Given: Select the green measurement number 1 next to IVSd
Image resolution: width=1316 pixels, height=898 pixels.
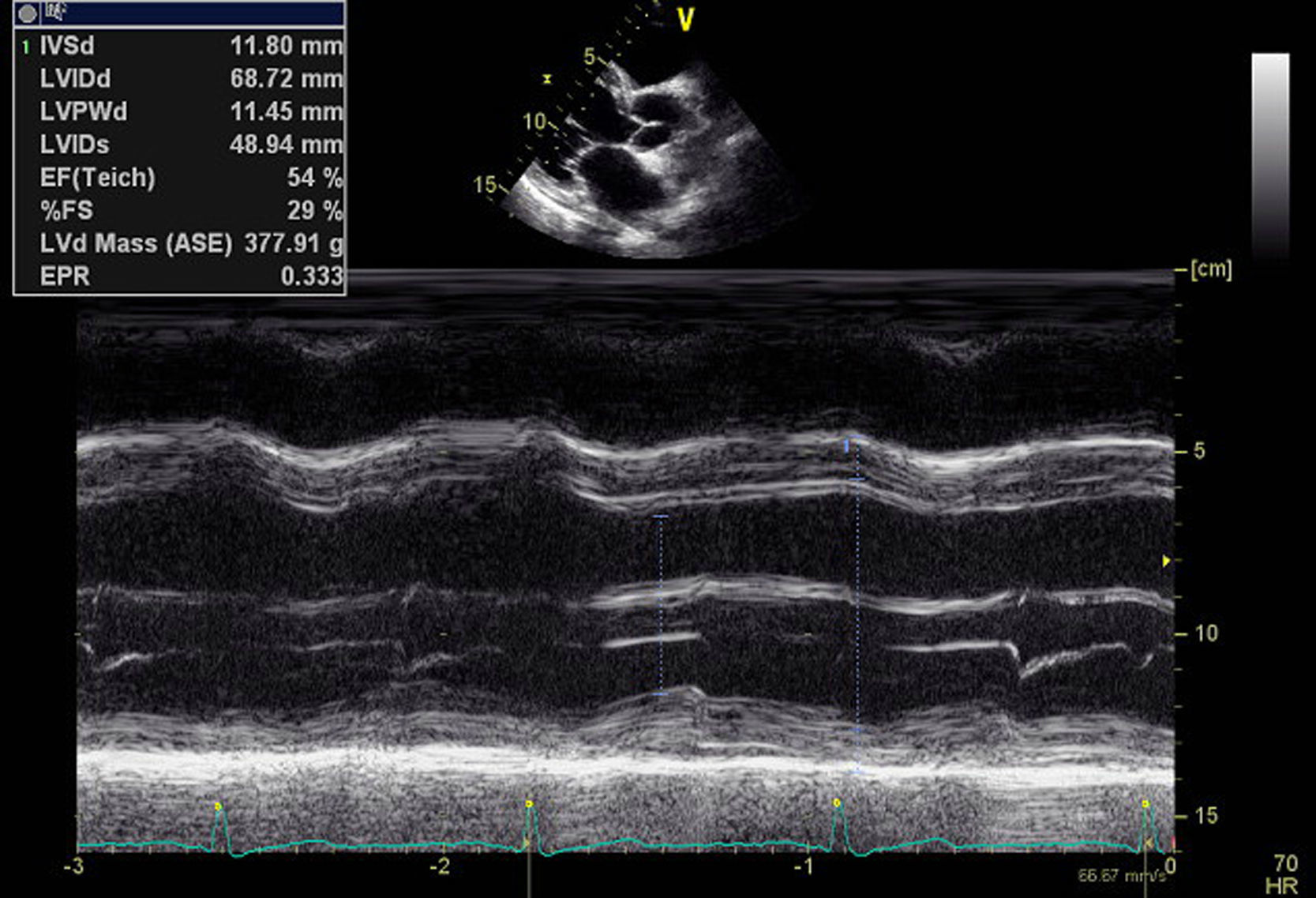Looking at the screenshot, I should (25, 47).
